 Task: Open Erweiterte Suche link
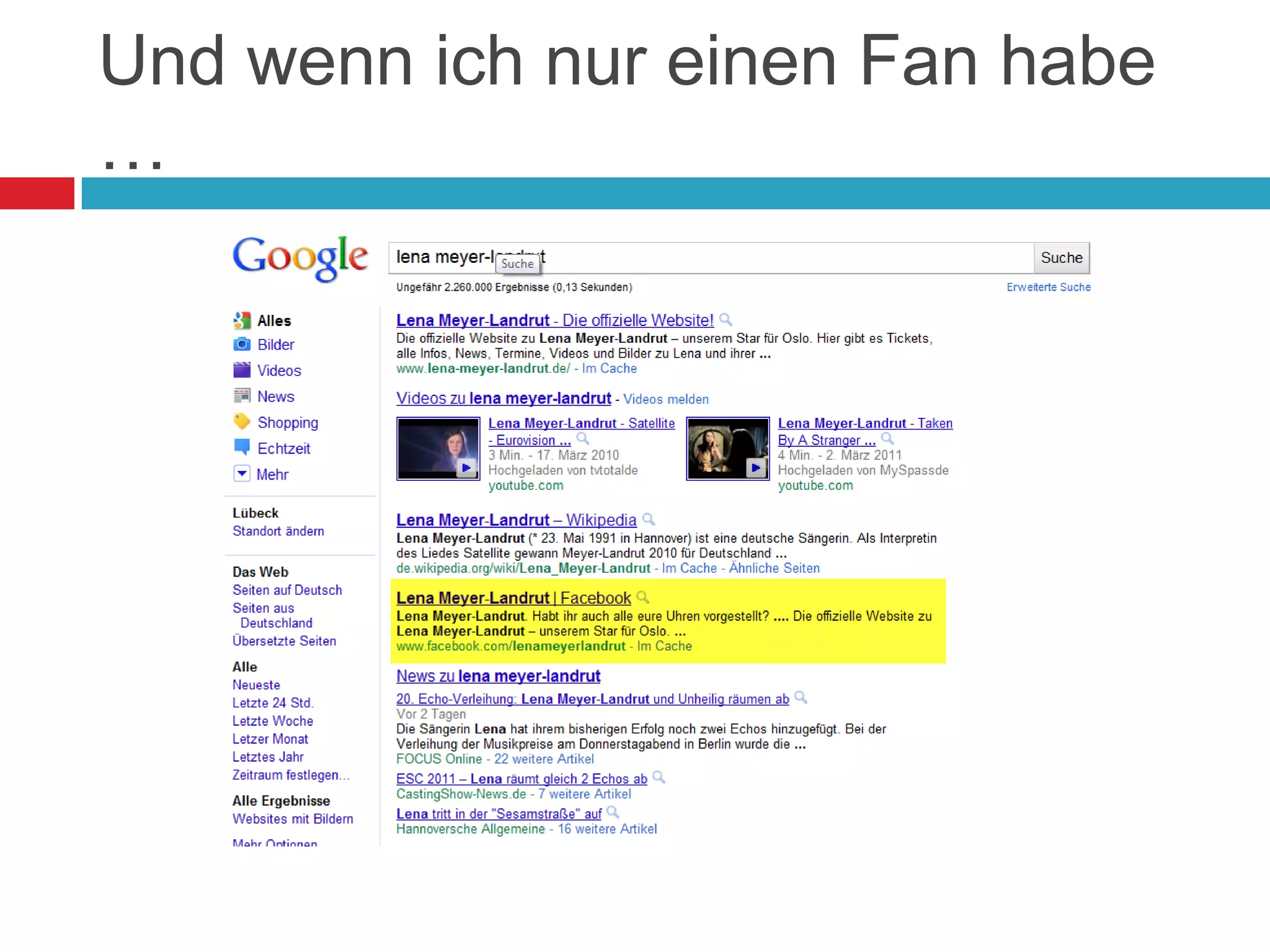(x=1048, y=287)
